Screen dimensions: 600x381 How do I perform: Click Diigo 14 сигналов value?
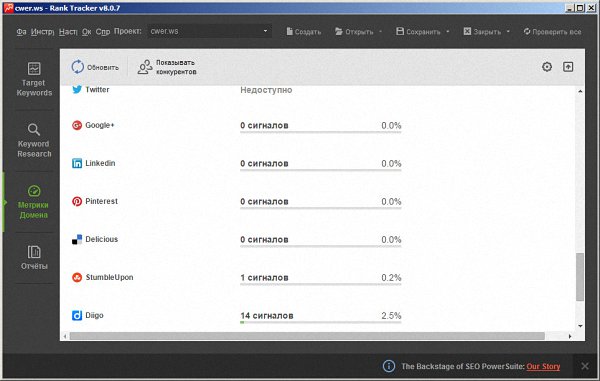tap(267, 316)
